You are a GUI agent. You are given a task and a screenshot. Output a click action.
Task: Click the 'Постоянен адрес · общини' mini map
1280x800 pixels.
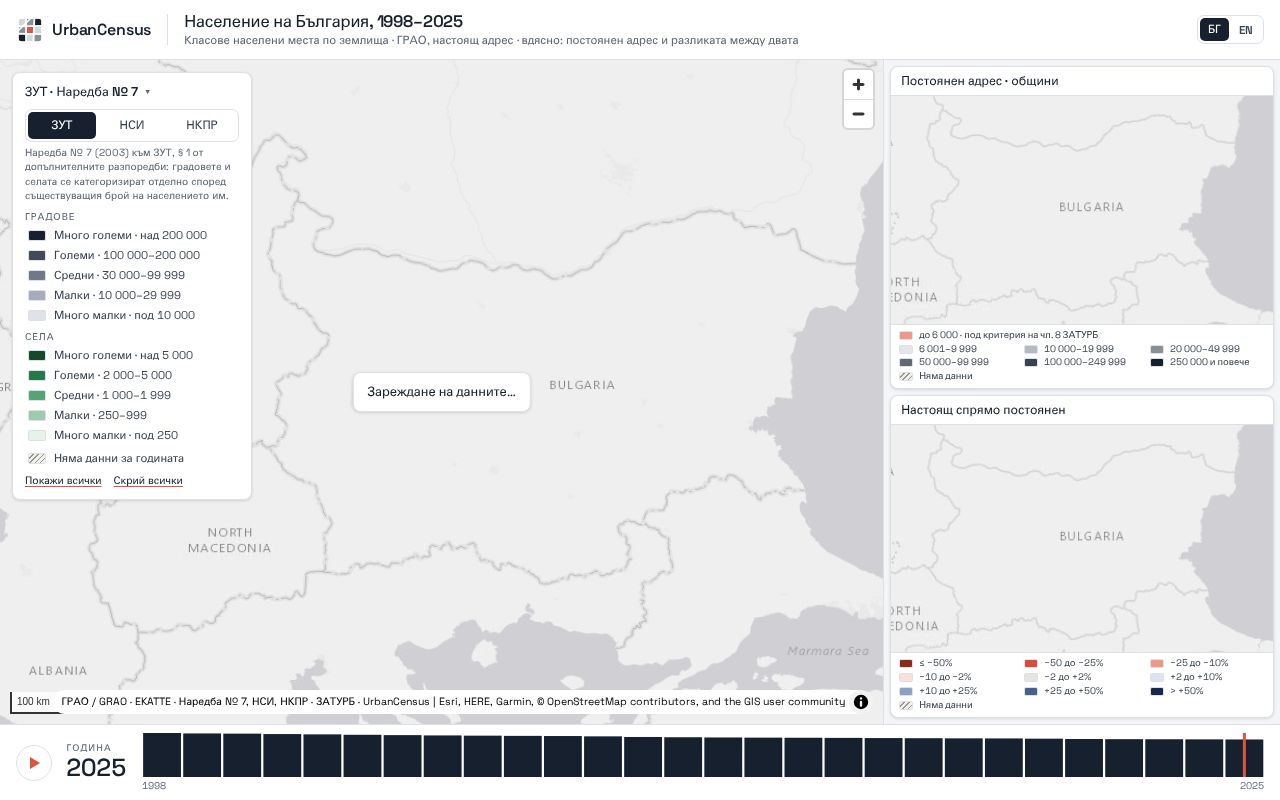coord(1082,210)
